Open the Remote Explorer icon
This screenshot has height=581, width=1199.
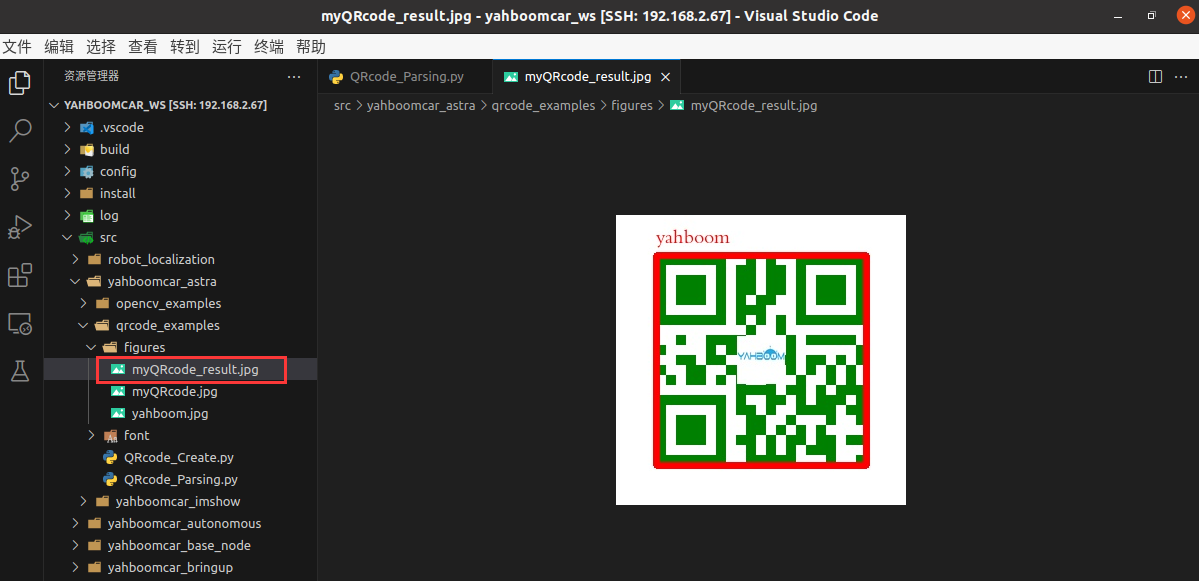(x=19, y=323)
